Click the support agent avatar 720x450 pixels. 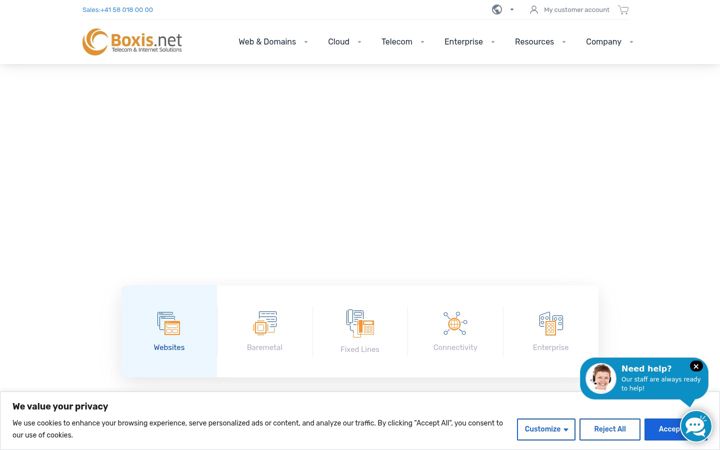click(x=601, y=378)
